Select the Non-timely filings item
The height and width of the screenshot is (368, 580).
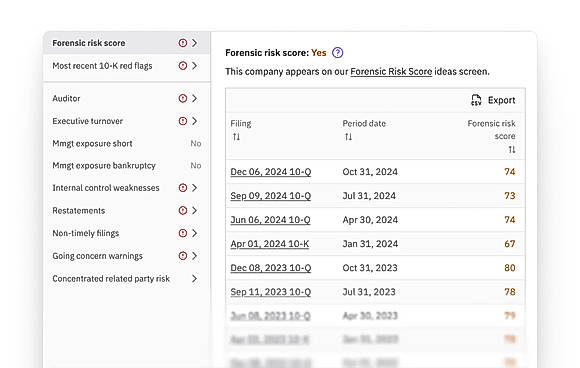click(127, 233)
